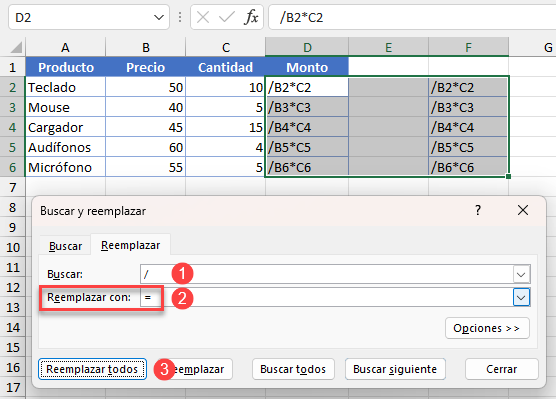Click cell D3 containing /B3*C3
Image resolution: width=556 pixels, height=399 pixels.
coord(307,107)
